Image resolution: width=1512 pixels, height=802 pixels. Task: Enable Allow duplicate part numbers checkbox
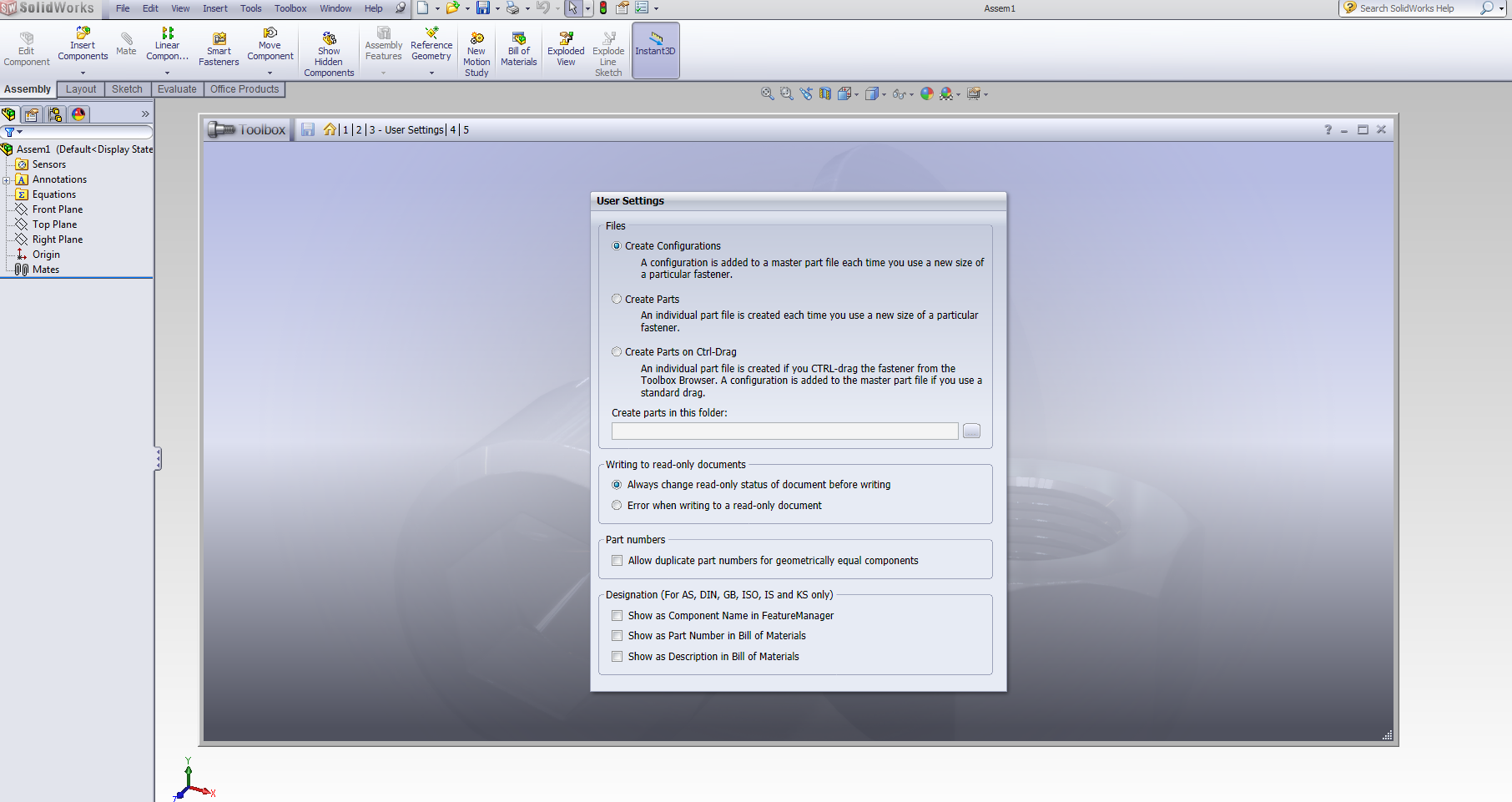point(617,561)
